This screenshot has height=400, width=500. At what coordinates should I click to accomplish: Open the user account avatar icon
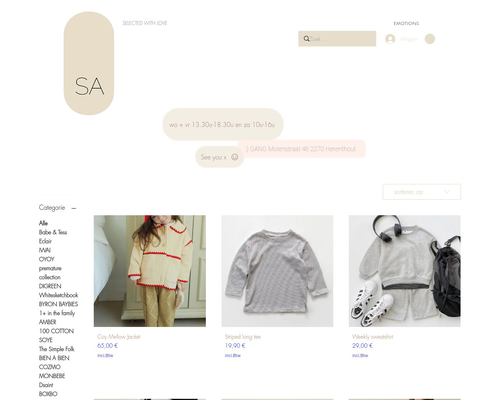click(390, 39)
